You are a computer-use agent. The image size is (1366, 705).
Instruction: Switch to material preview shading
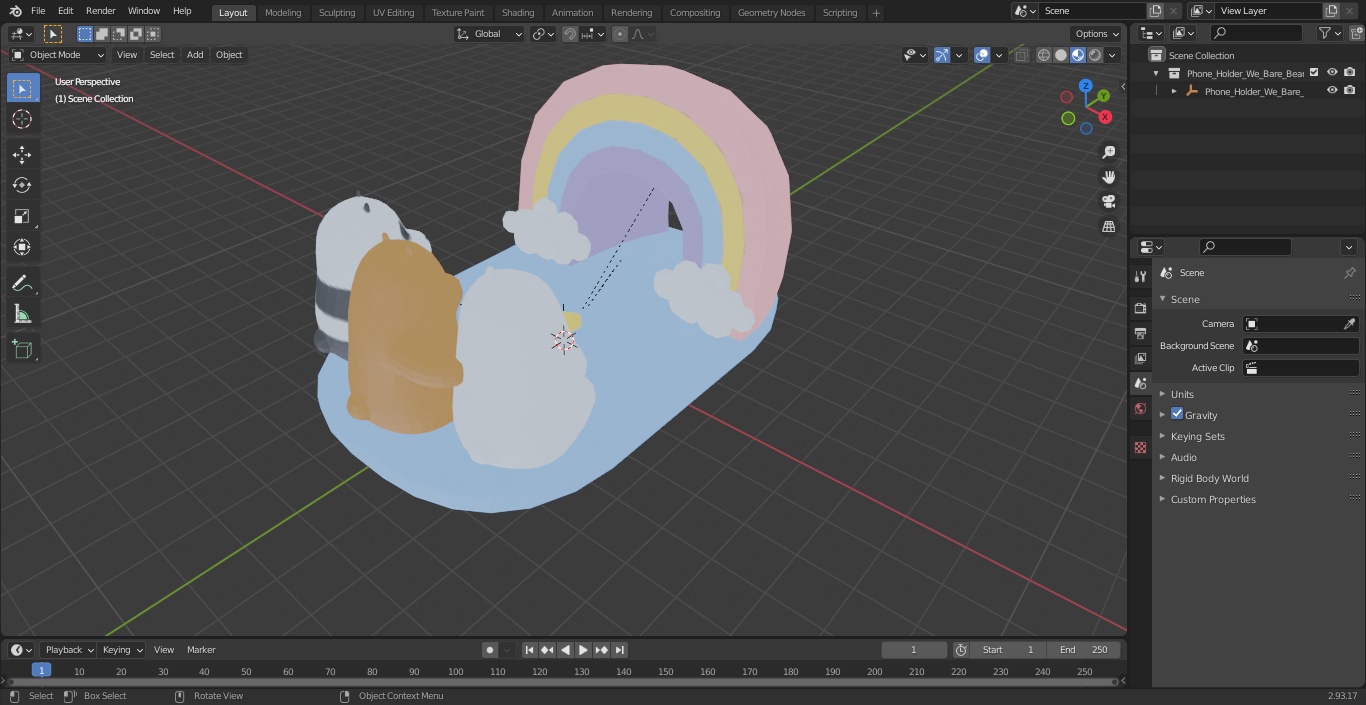(1078, 55)
